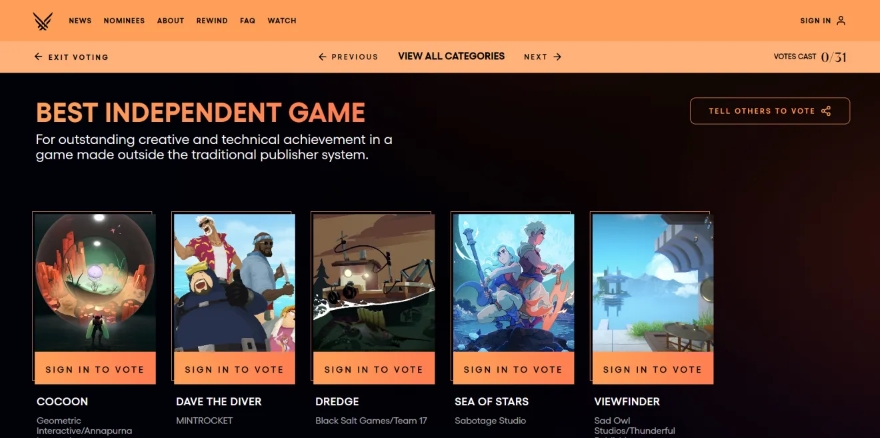The width and height of the screenshot is (880, 438).
Task: Click the category description paragraph
Action: 214,147
